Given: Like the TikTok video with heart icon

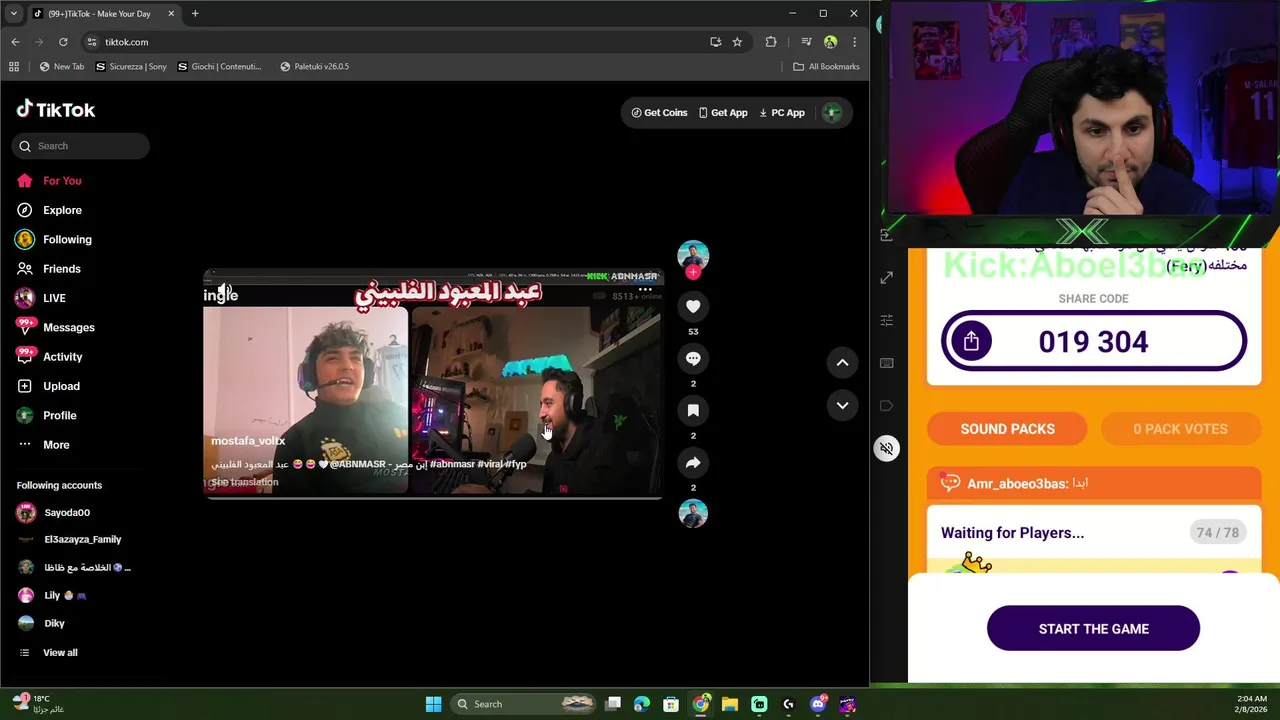Looking at the screenshot, I should pyautogui.click(x=693, y=306).
